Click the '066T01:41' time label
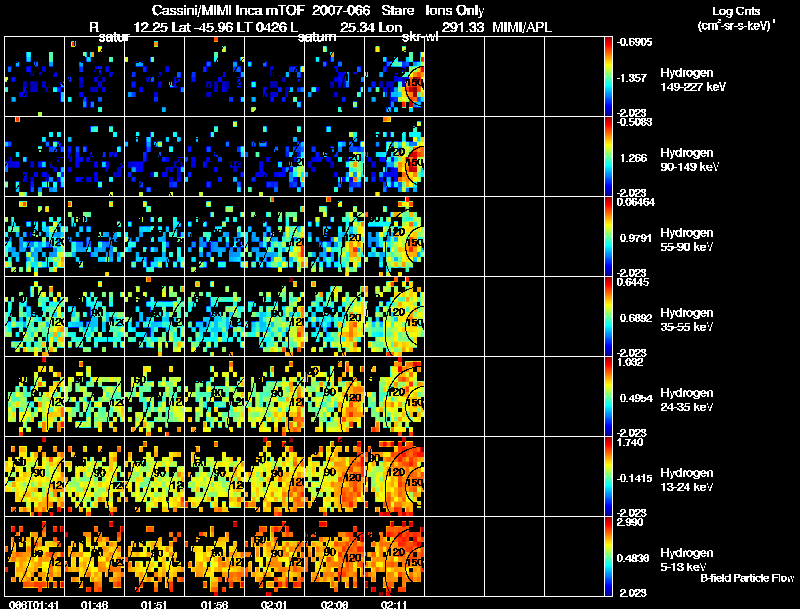Viewport: 800px width, 609px height. point(34,605)
